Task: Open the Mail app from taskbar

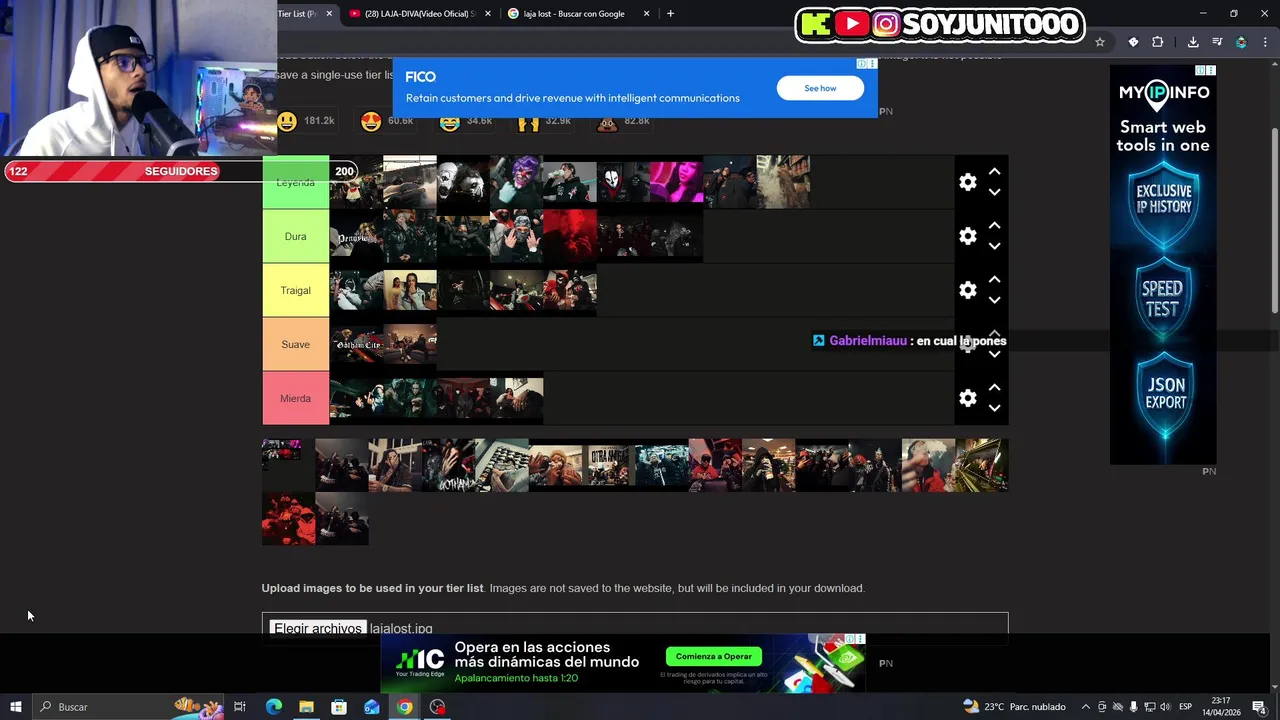Action: tap(372, 707)
